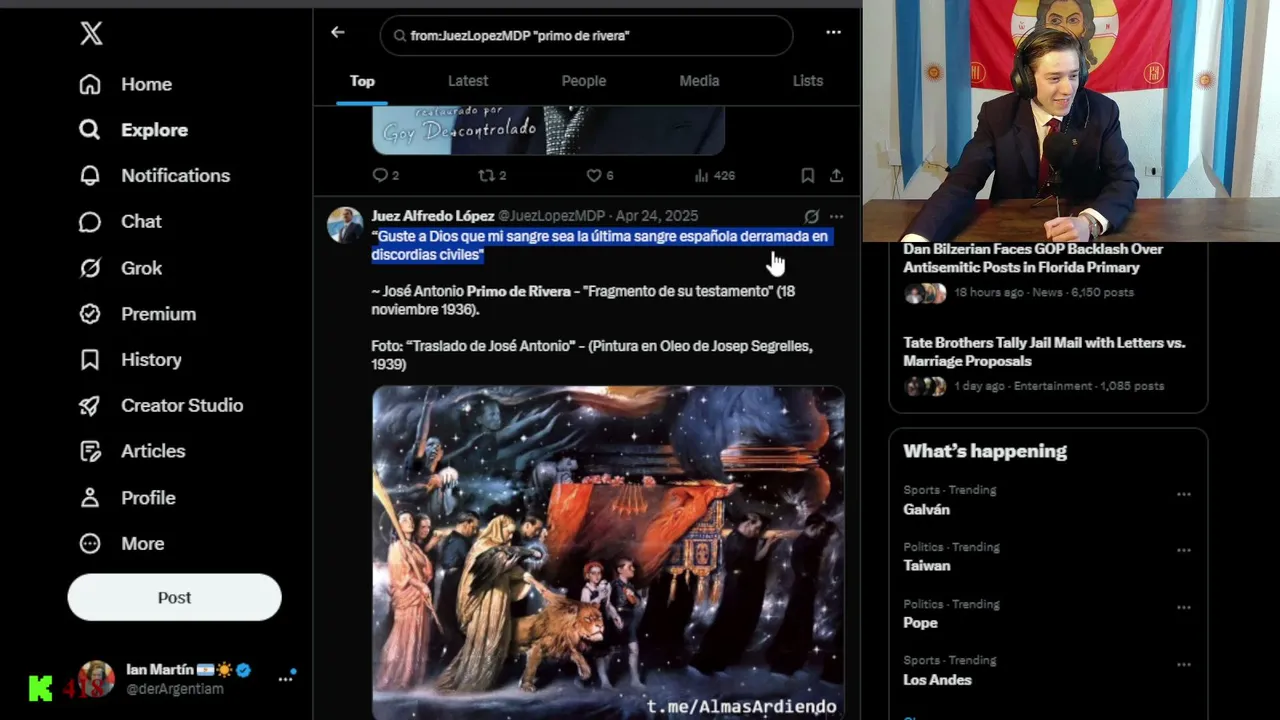This screenshot has width=1280, height=720.
Task: Open search settings three-dot menu
Action: pos(833,32)
